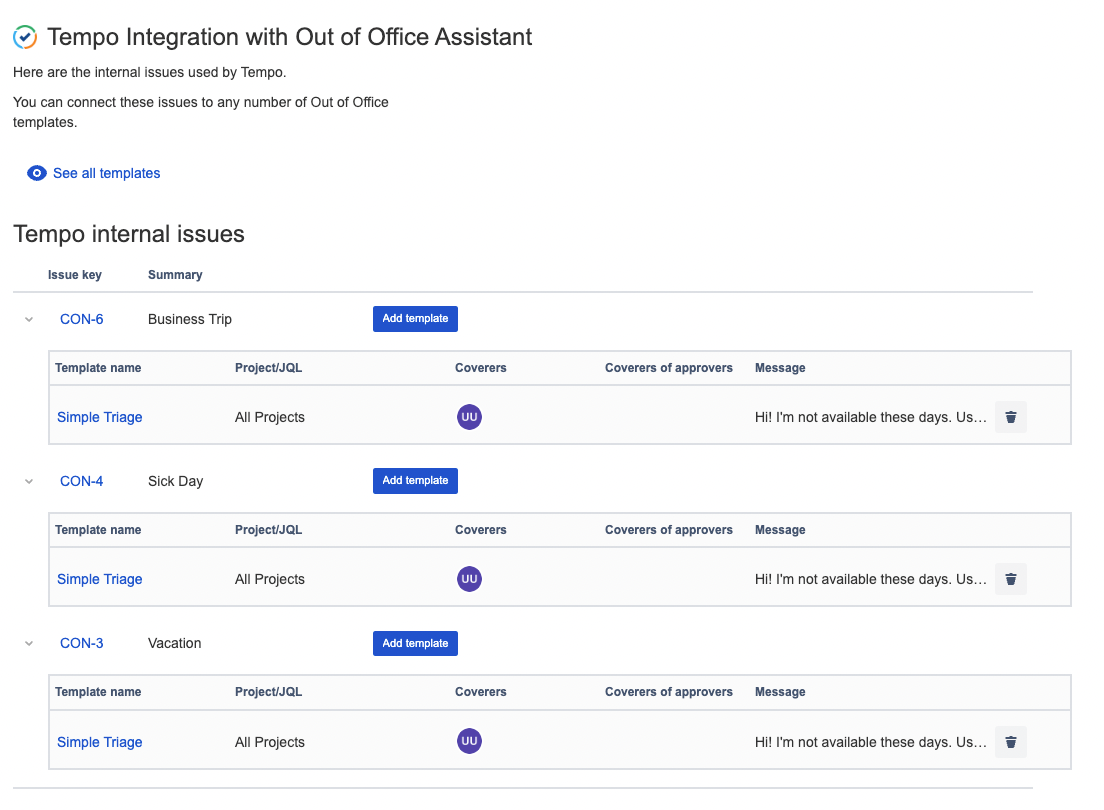Open issue CON-4
This screenshot has width=1104, height=810.
(x=82, y=481)
